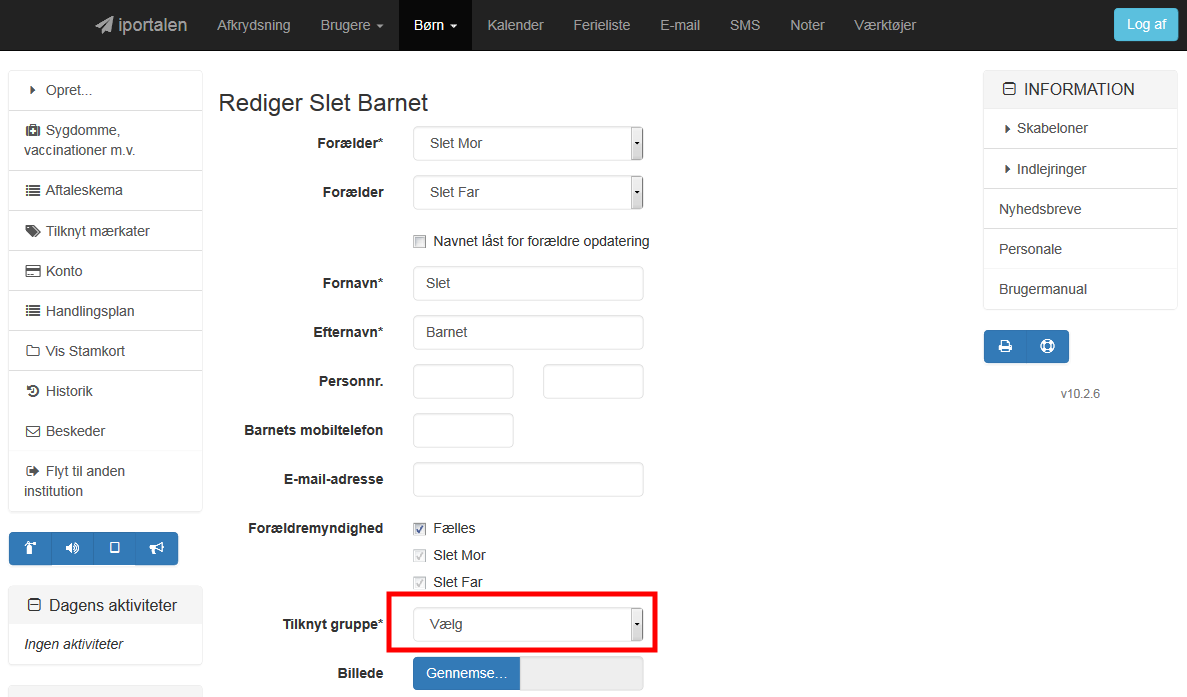Open Ferieliste from the top navigation
The image size is (1187, 697).
click(602, 25)
